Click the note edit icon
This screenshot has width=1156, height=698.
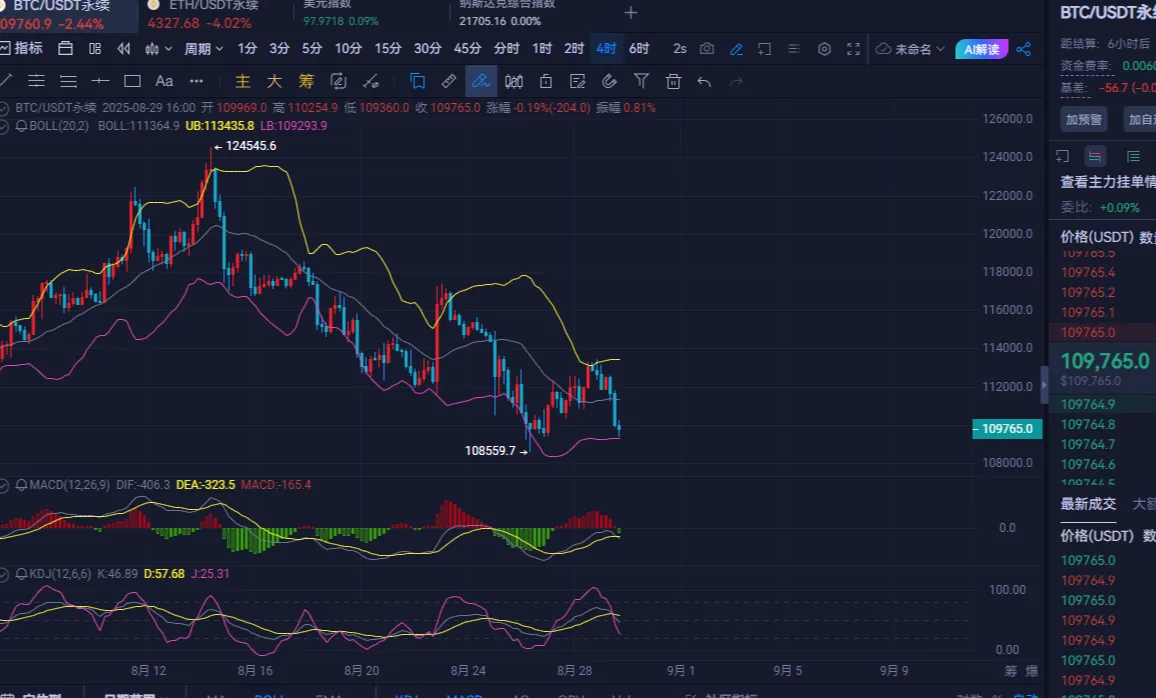[577, 81]
